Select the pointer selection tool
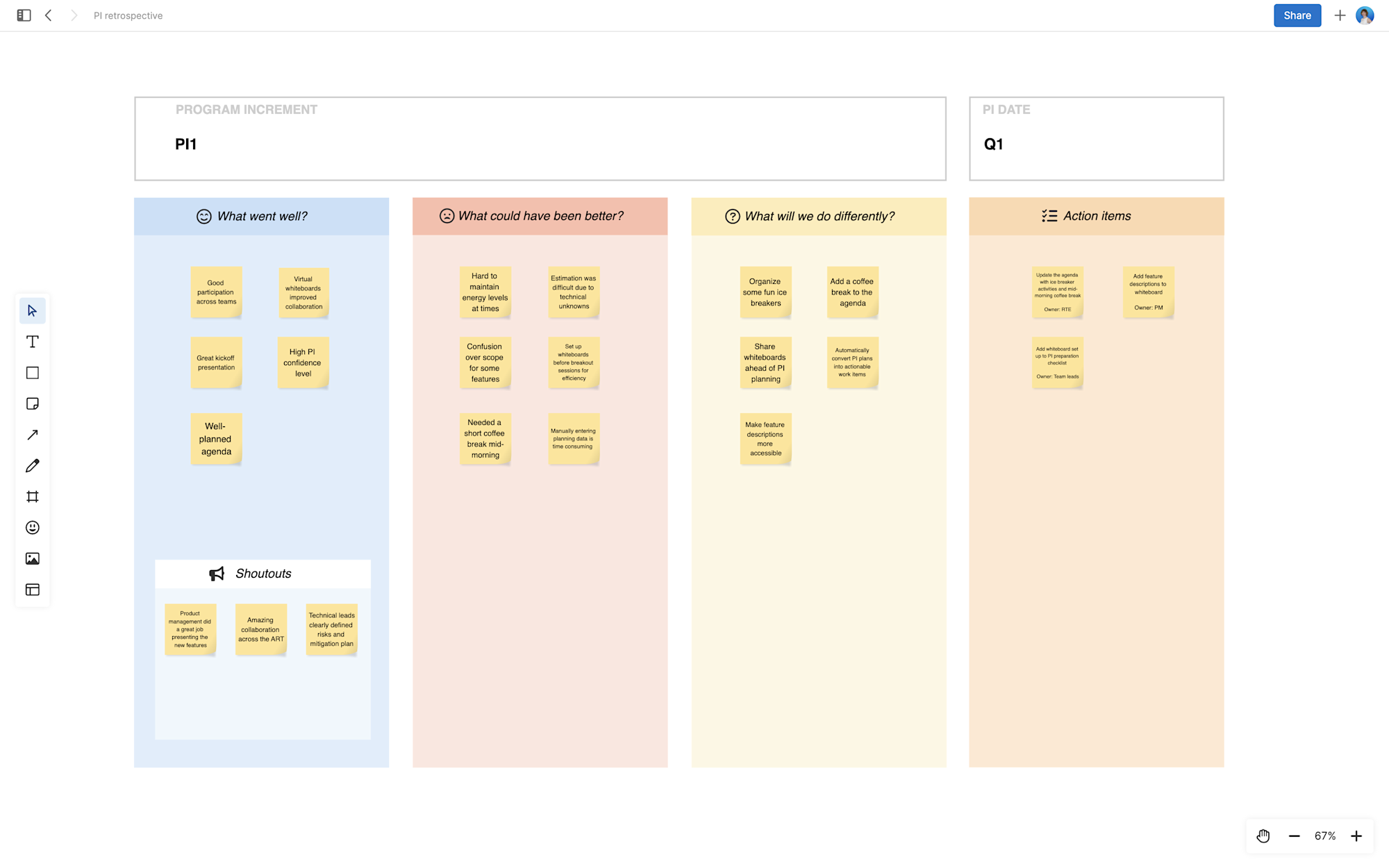Screen dimensions: 1389x868 [32, 310]
